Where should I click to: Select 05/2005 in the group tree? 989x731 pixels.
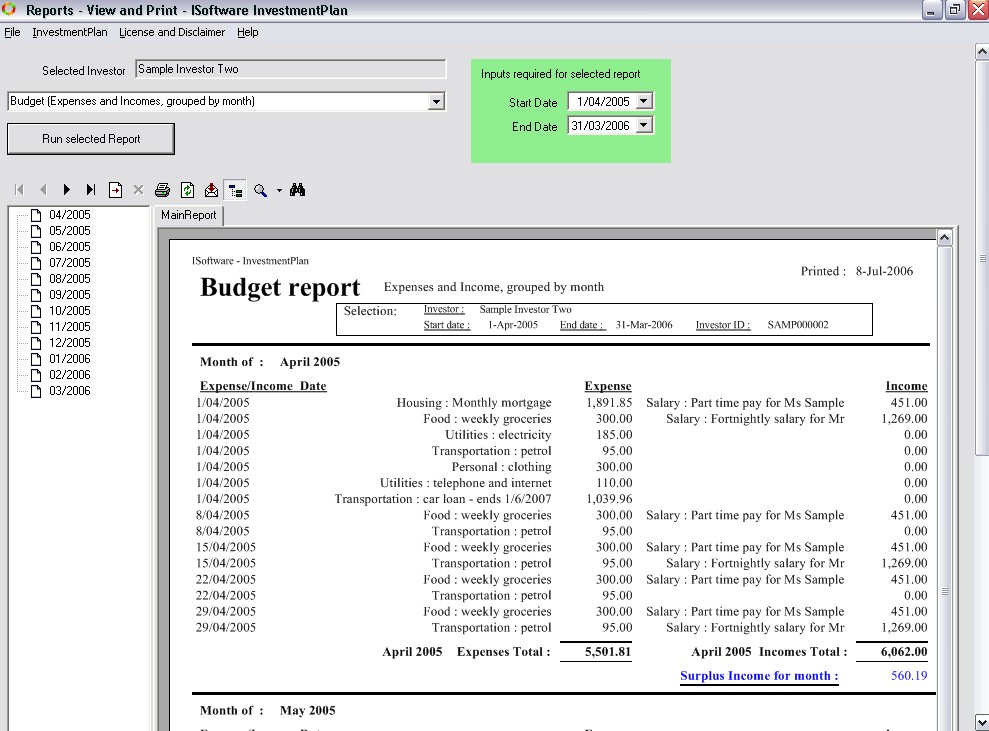pyautogui.click(x=69, y=231)
